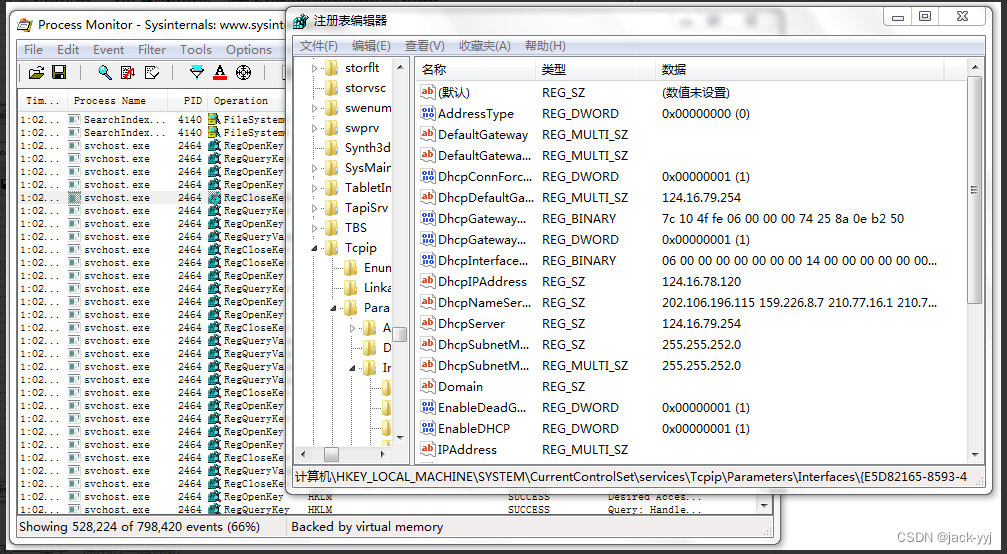
Task: Expand the swenum tree node
Action: [315, 108]
